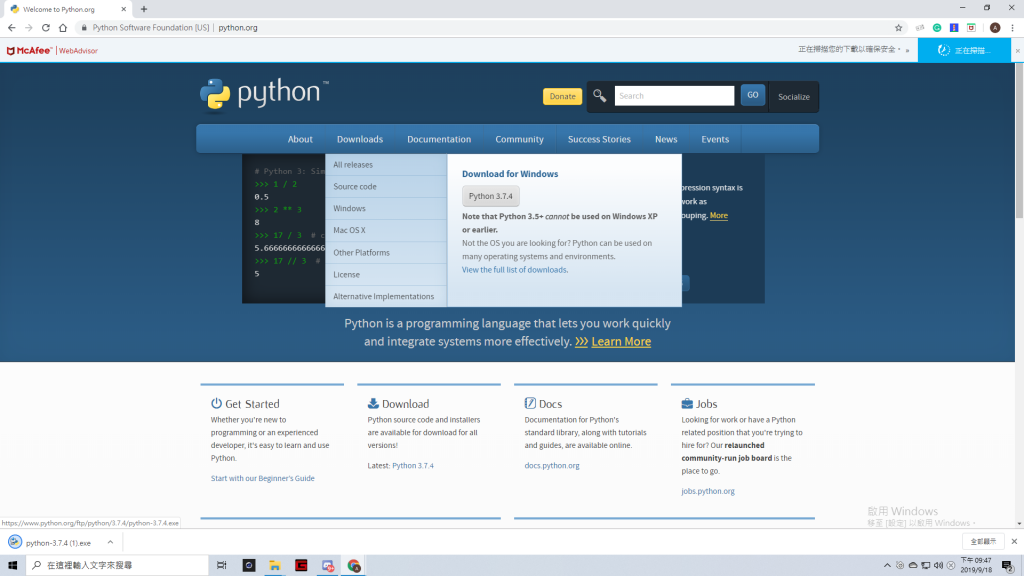Click the McAfee WebAdvisor logo
Image resolution: width=1024 pixels, height=576 pixels.
pyautogui.click(x=52, y=50)
